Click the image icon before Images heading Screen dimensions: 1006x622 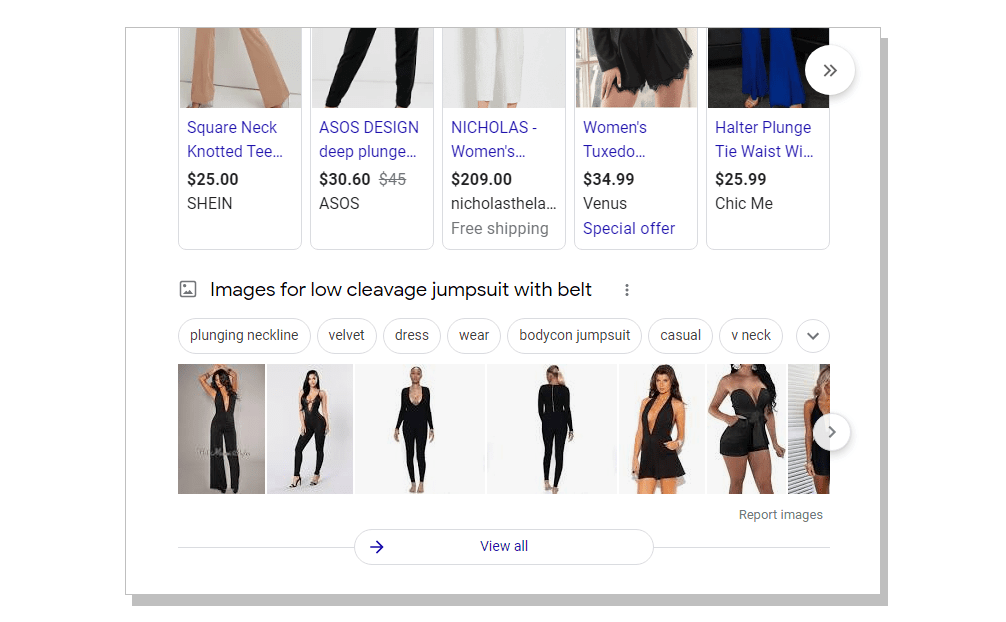[x=188, y=290]
